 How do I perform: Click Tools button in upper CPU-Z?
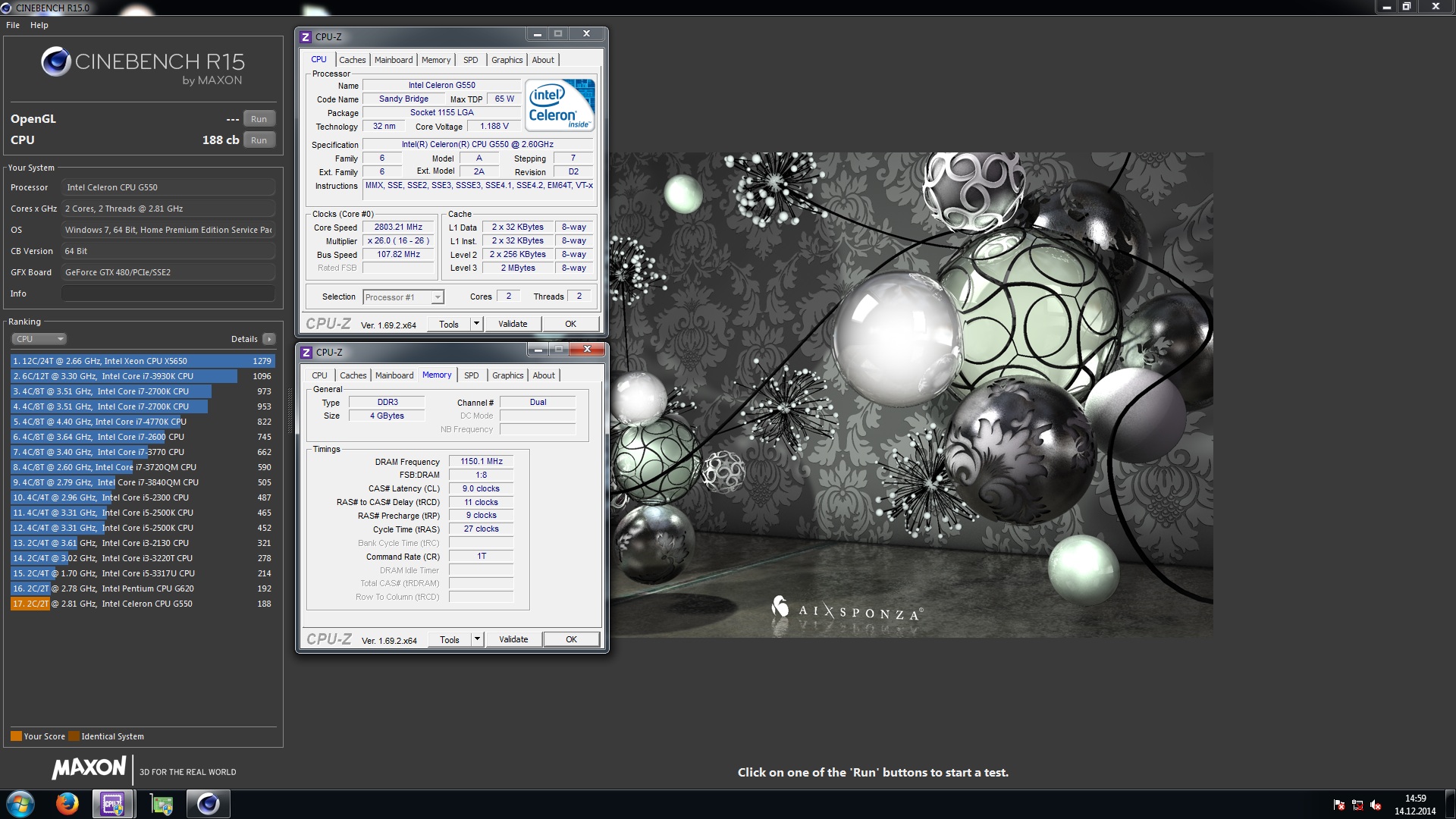[449, 324]
